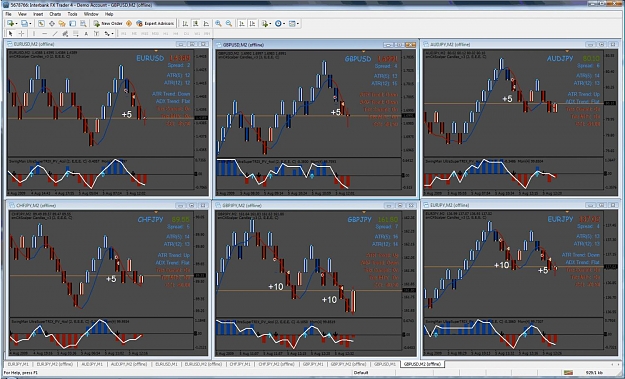Toggle the Terminal panel
The image size is (625, 379).
point(72,24)
